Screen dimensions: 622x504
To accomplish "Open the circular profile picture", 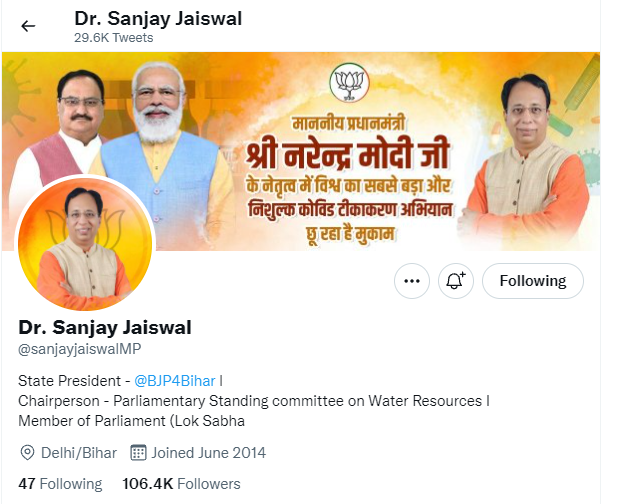I will (x=85, y=244).
